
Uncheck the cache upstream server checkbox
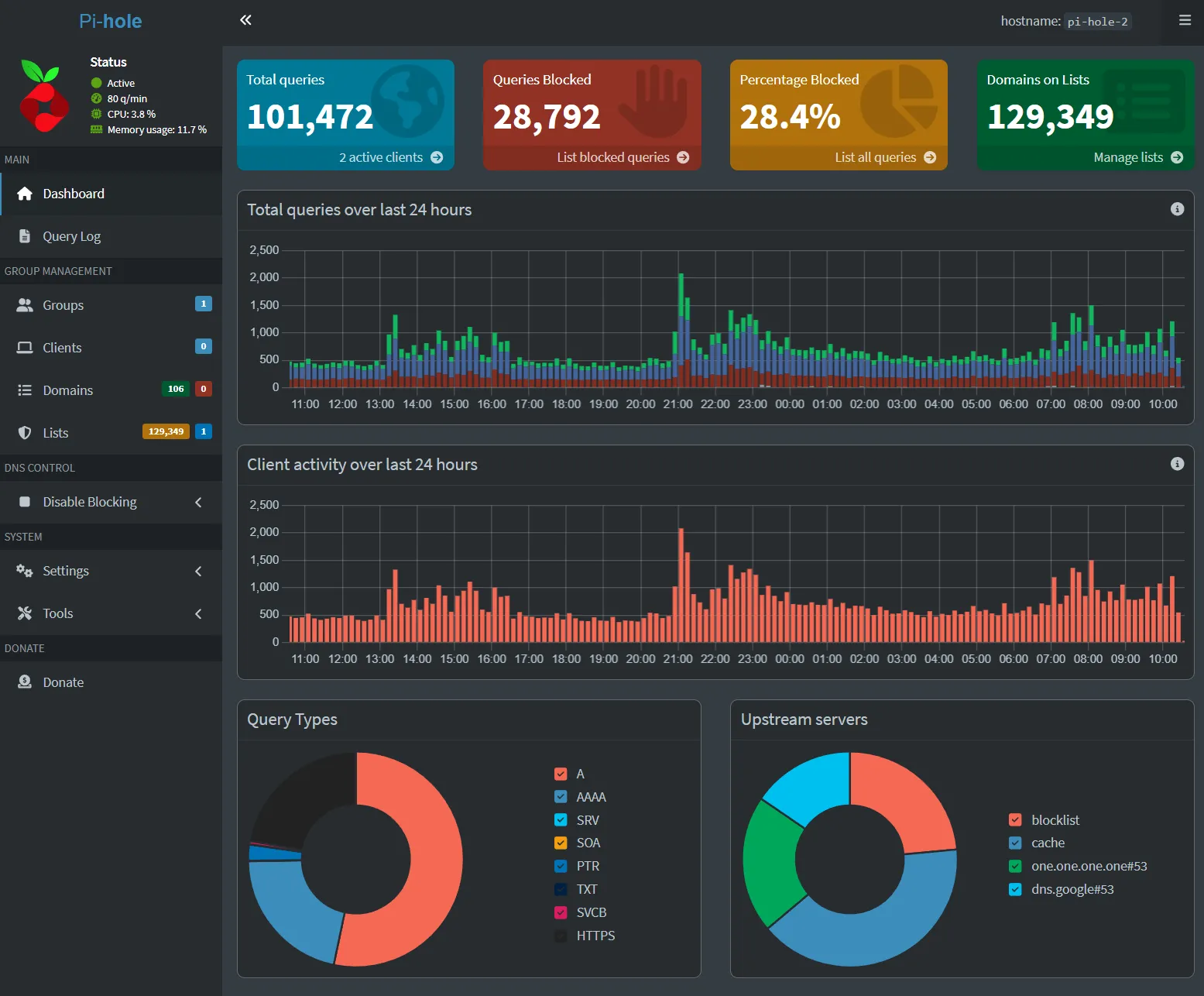[1015, 843]
